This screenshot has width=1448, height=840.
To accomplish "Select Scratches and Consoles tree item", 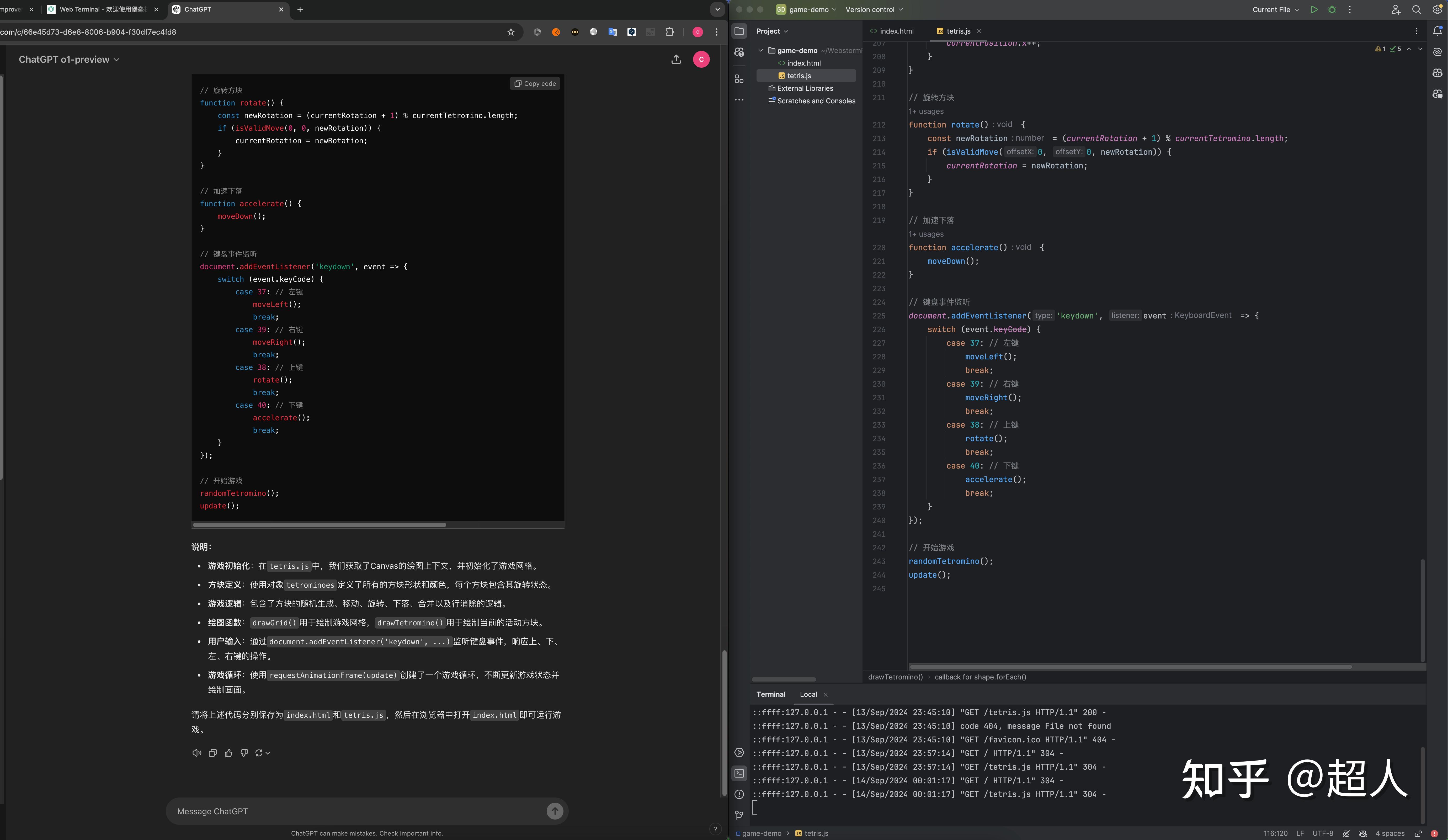I will pos(811,101).
